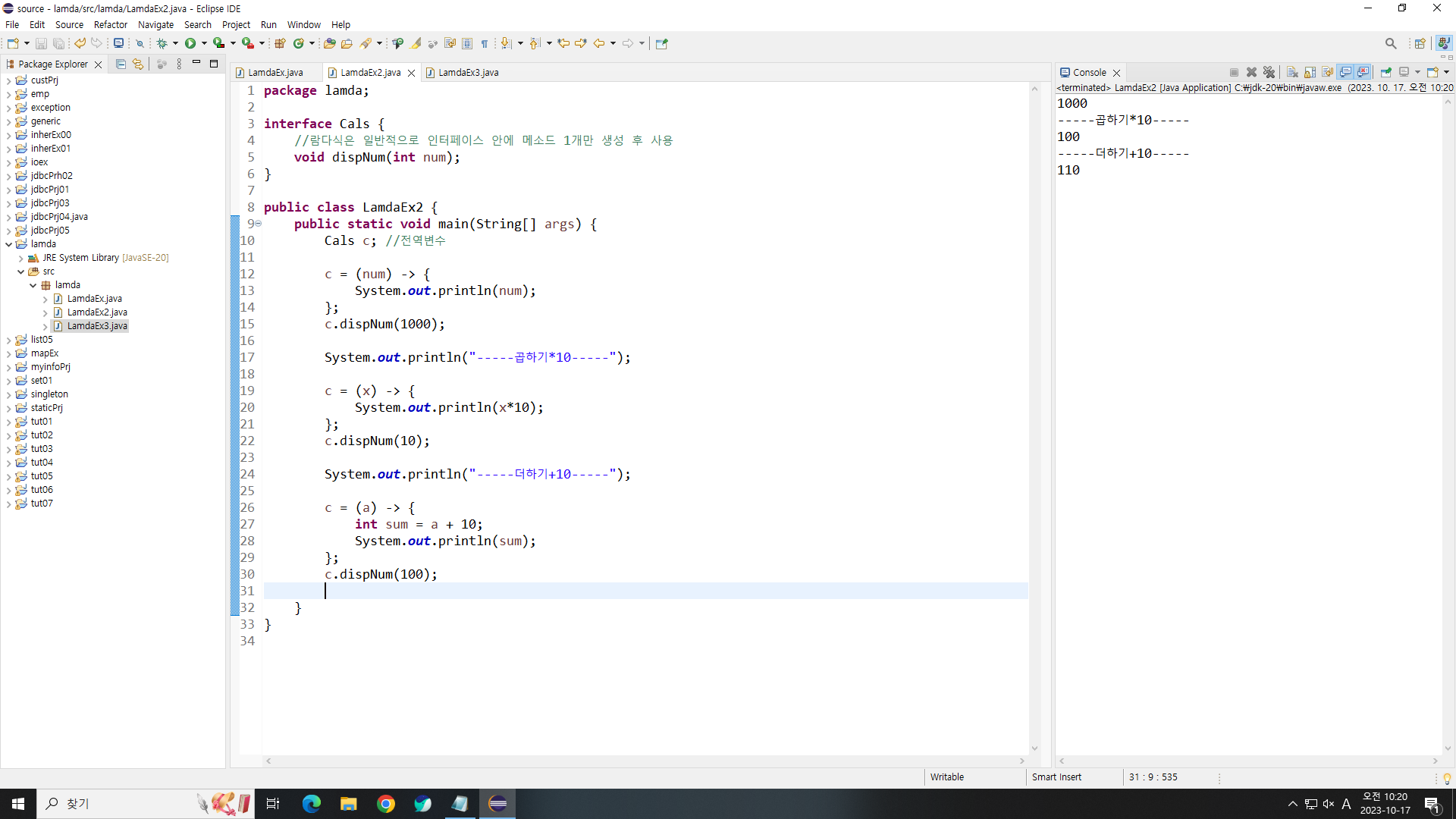Select LamdaEx.java in Package Explorer

click(x=94, y=299)
